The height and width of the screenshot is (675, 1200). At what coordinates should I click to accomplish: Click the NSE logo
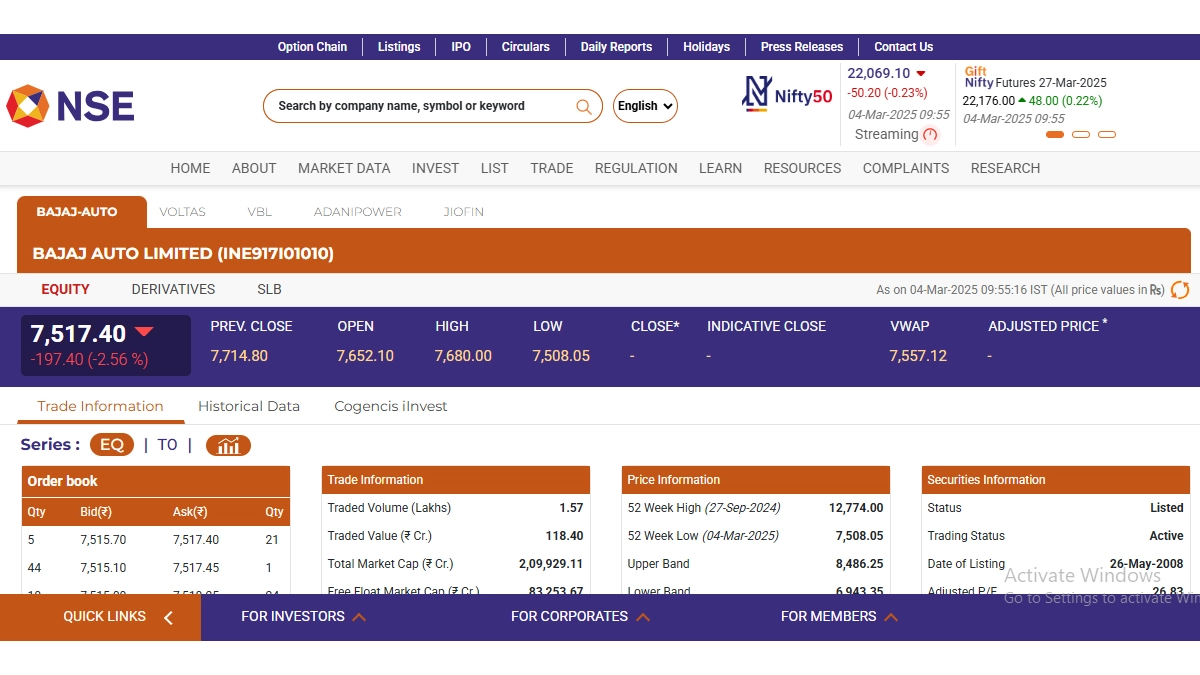click(70, 106)
